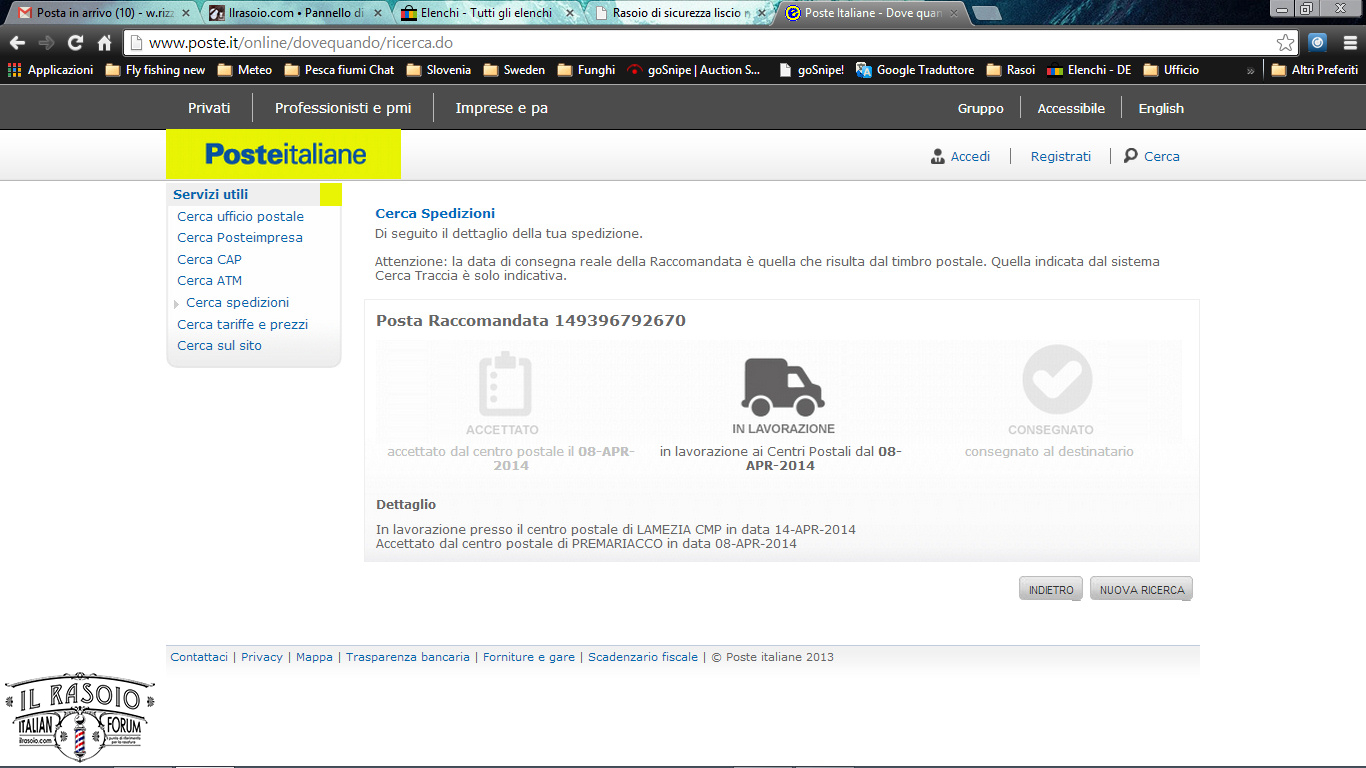Close the Gmail Posta in arrivo tab
The height and width of the screenshot is (768, 1366).
[186, 14]
